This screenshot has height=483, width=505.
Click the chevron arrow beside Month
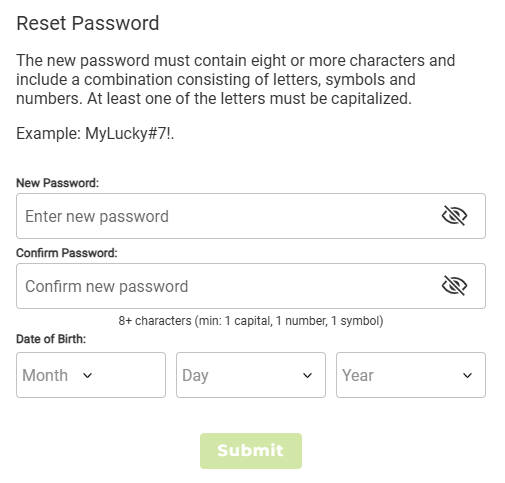87,376
